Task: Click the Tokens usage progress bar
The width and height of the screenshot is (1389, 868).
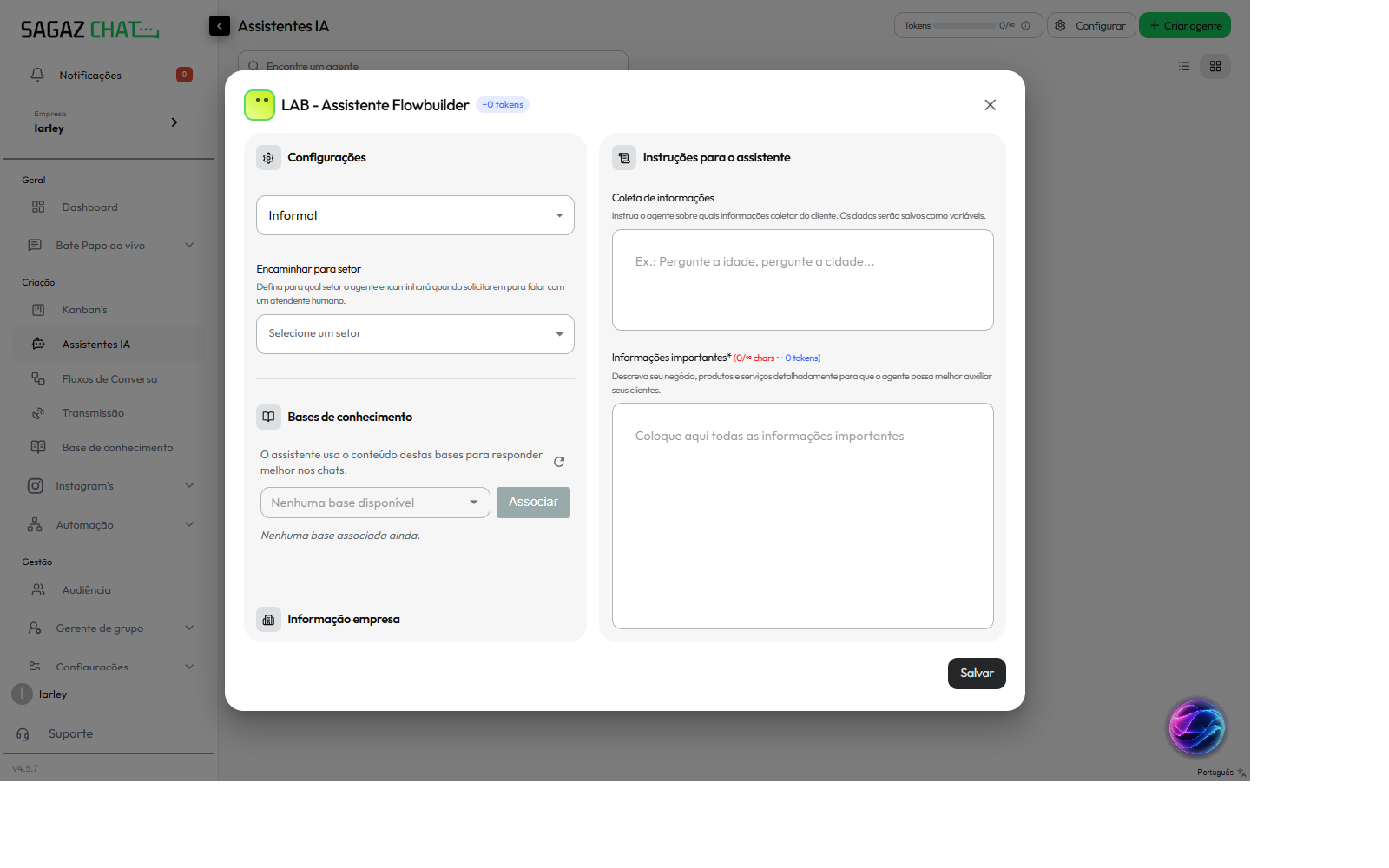Action: pos(964,26)
